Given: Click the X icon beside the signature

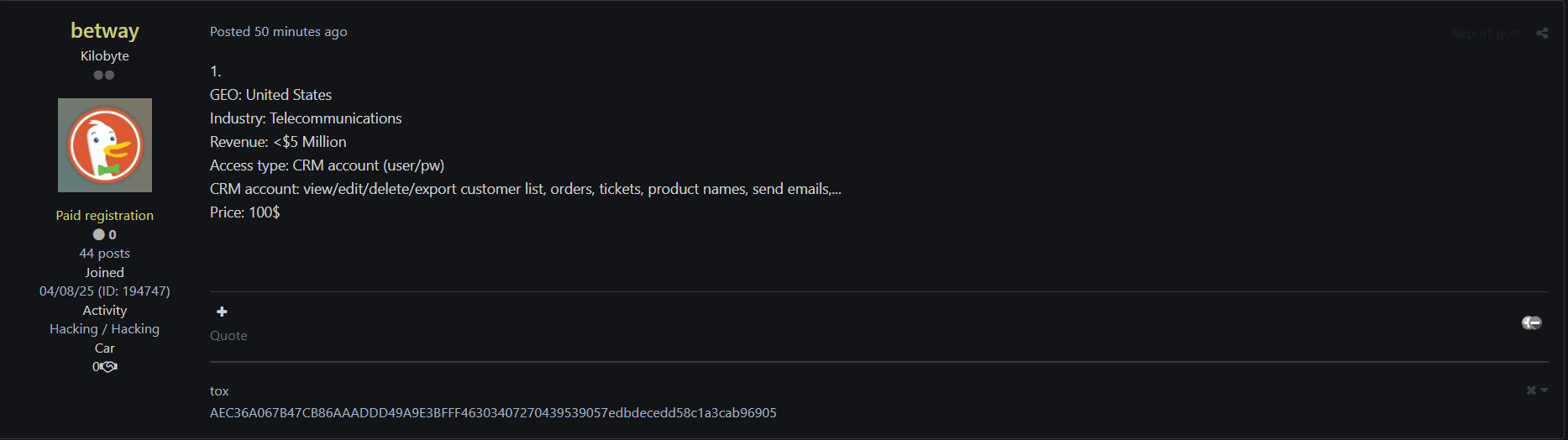Looking at the screenshot, I should click(x=1531, y=390).
